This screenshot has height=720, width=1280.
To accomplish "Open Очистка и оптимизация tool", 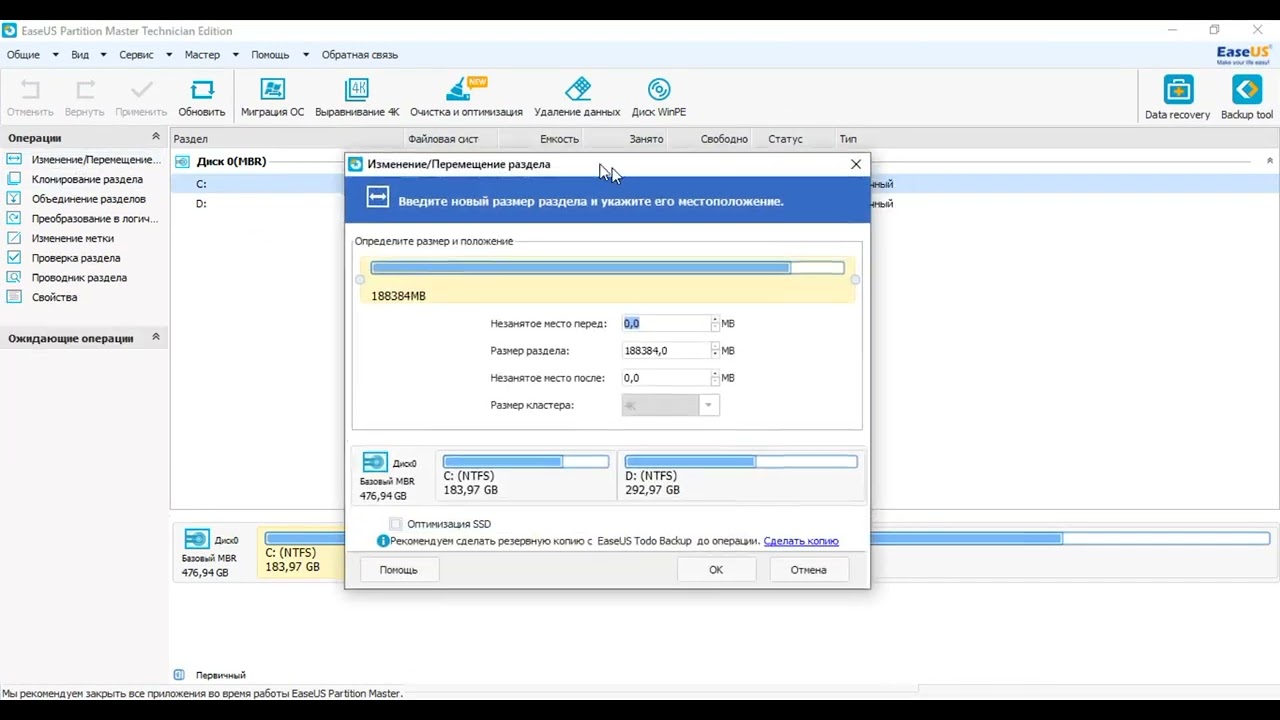I will (x=466, y=98).
